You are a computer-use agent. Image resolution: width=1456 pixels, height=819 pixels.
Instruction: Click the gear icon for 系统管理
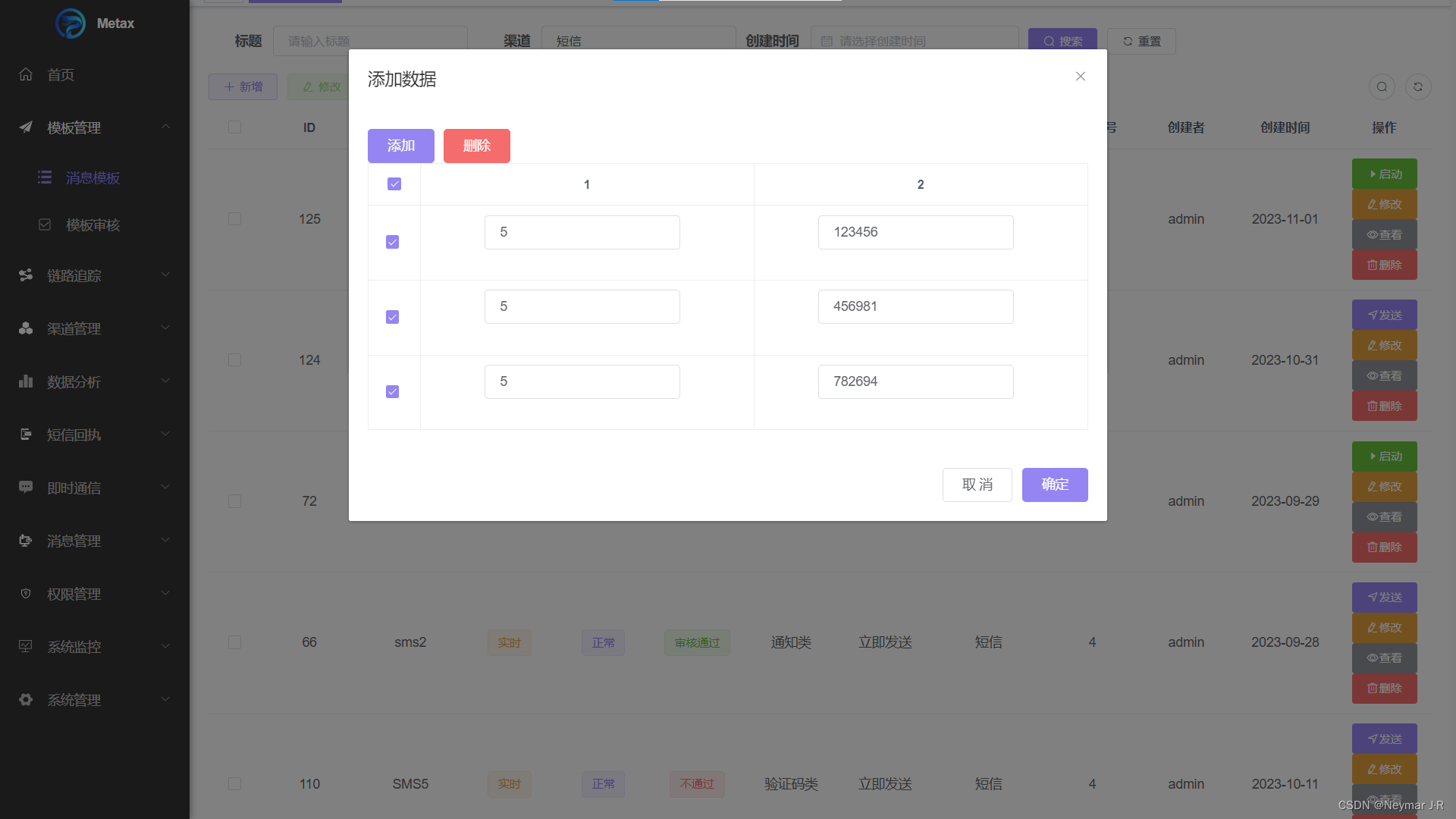click(x=26, y=700)
